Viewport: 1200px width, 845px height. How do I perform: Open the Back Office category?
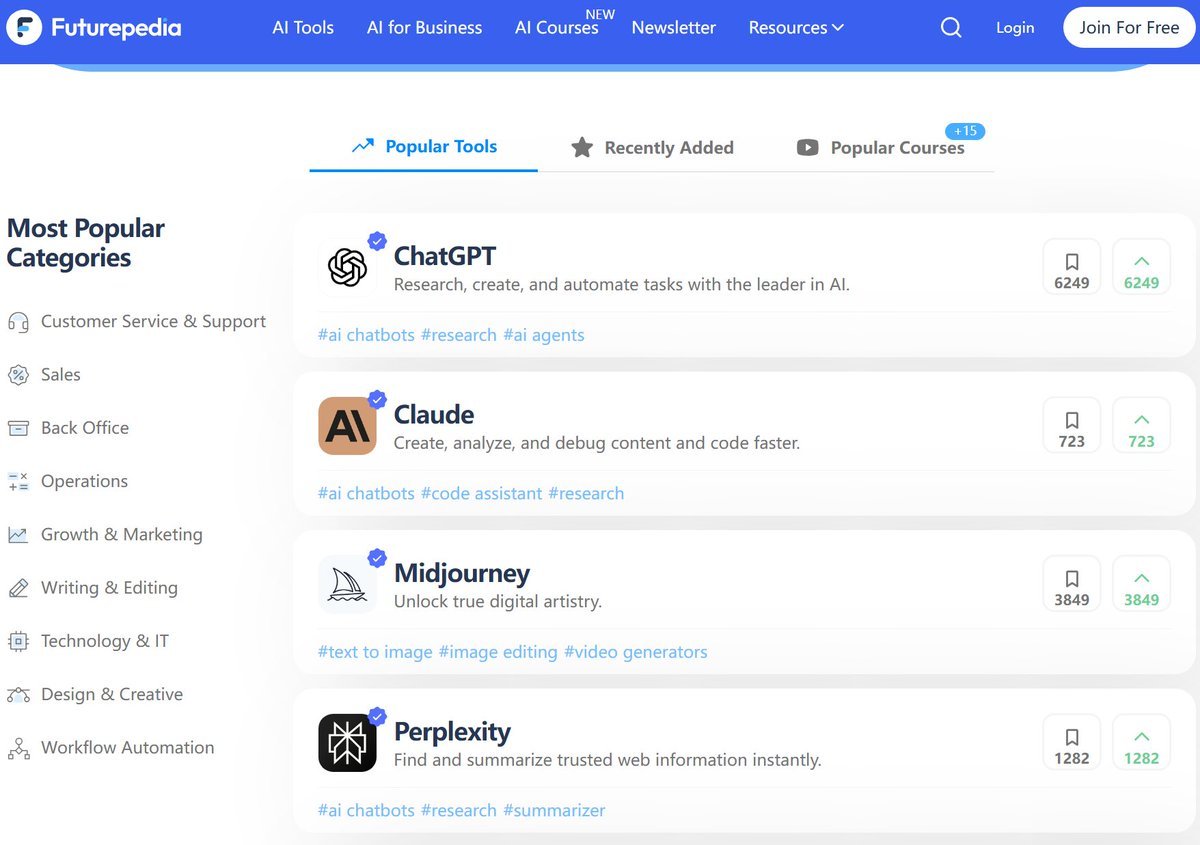click(85, 428)
